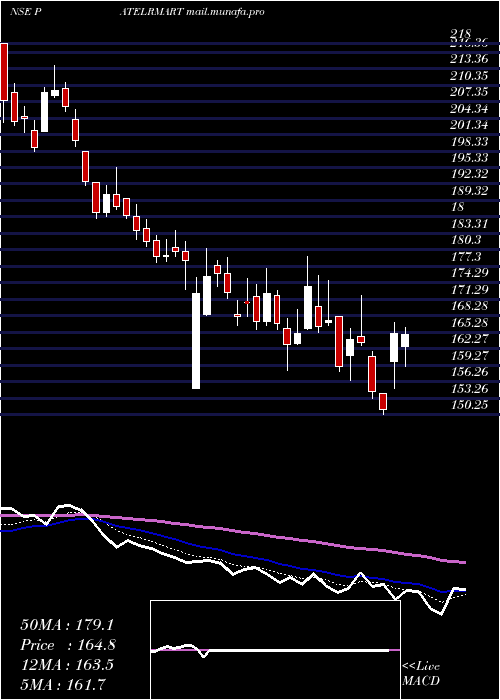The height and width of the screenshot is (700, 500).
Task: Click the 213.36 price axis label
Action: [469, 59]
